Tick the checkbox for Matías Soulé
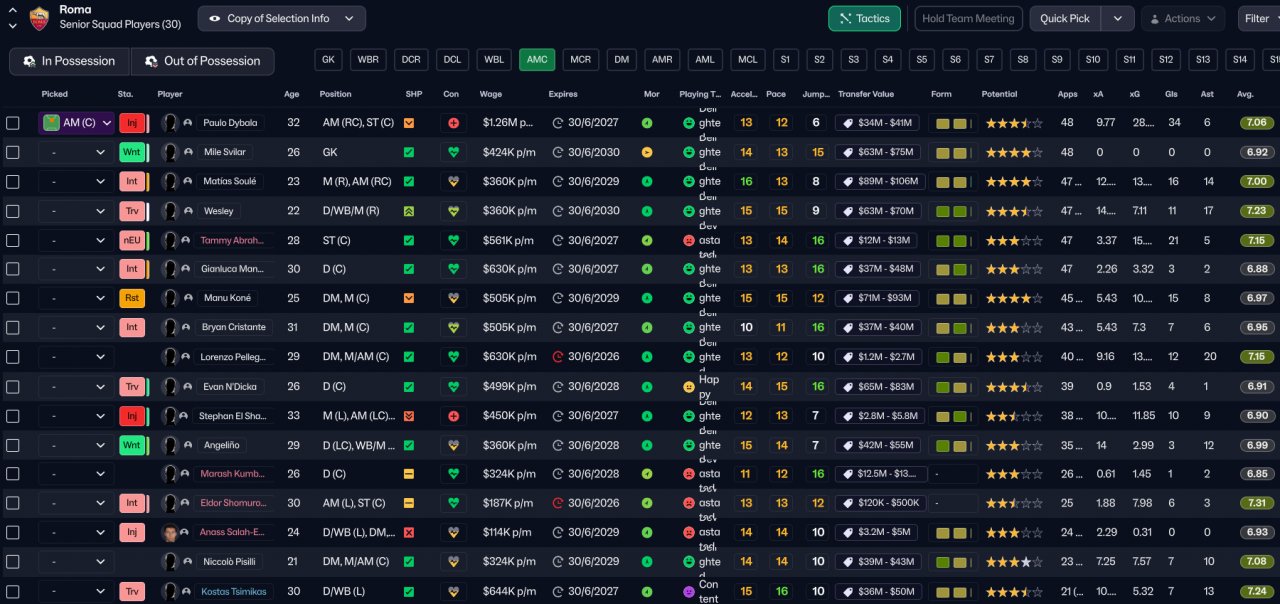This screenshot has height=604, width=1280. (x=12, y=182)
